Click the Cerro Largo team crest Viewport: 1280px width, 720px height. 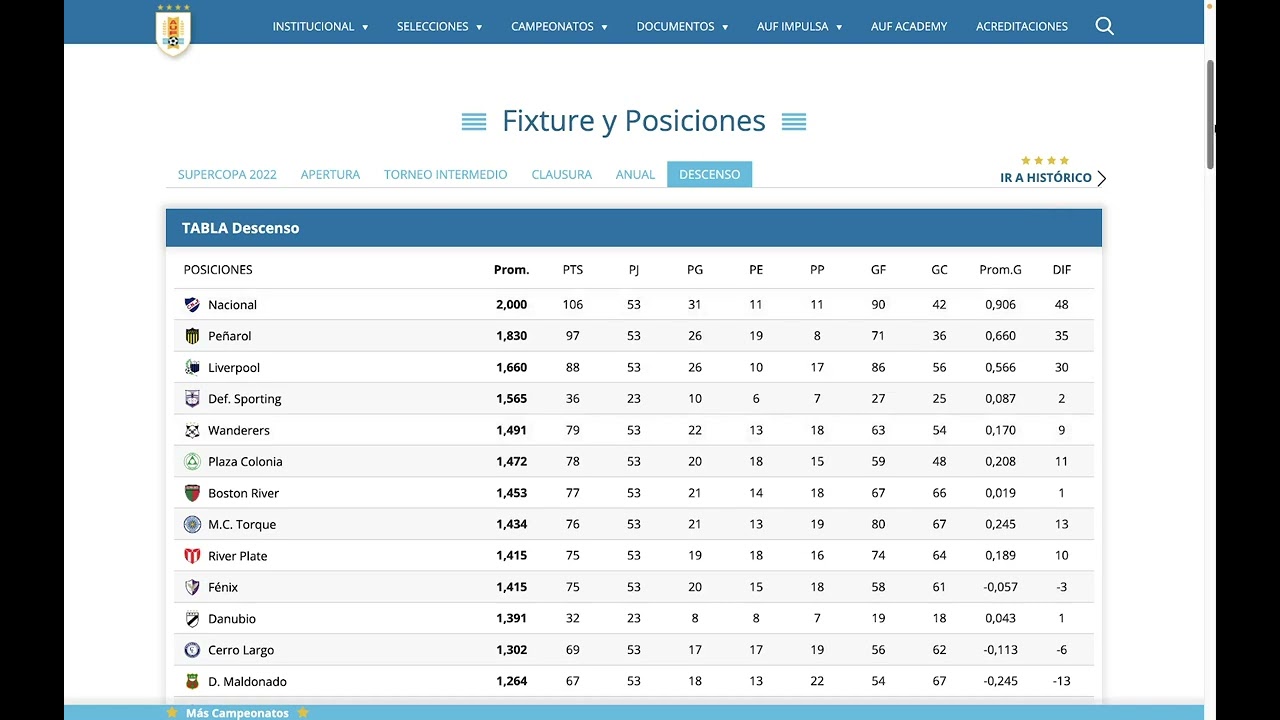[192, 650]
